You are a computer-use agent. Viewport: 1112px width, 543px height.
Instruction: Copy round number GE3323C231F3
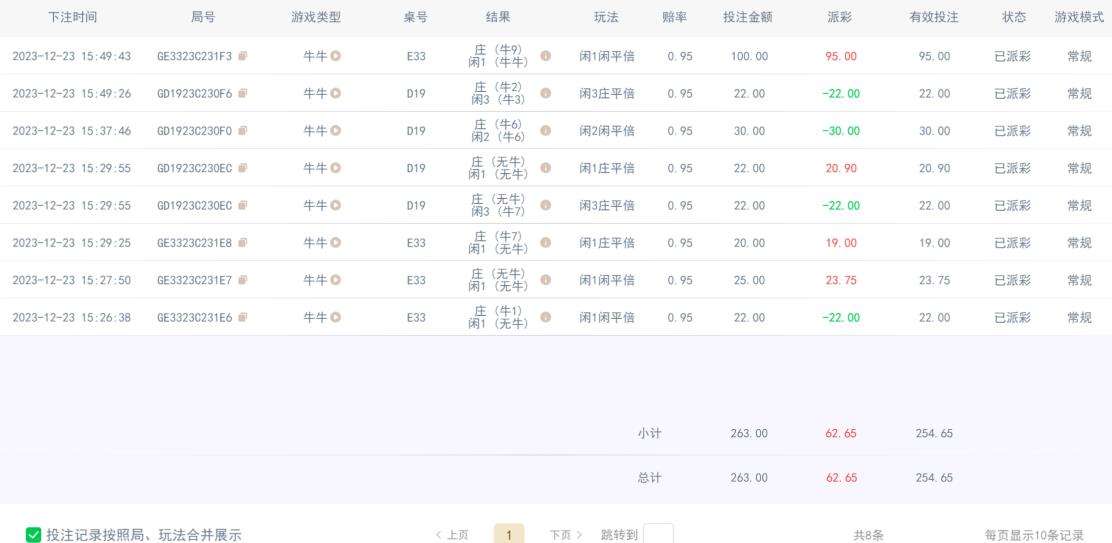[x=243, y=55]
